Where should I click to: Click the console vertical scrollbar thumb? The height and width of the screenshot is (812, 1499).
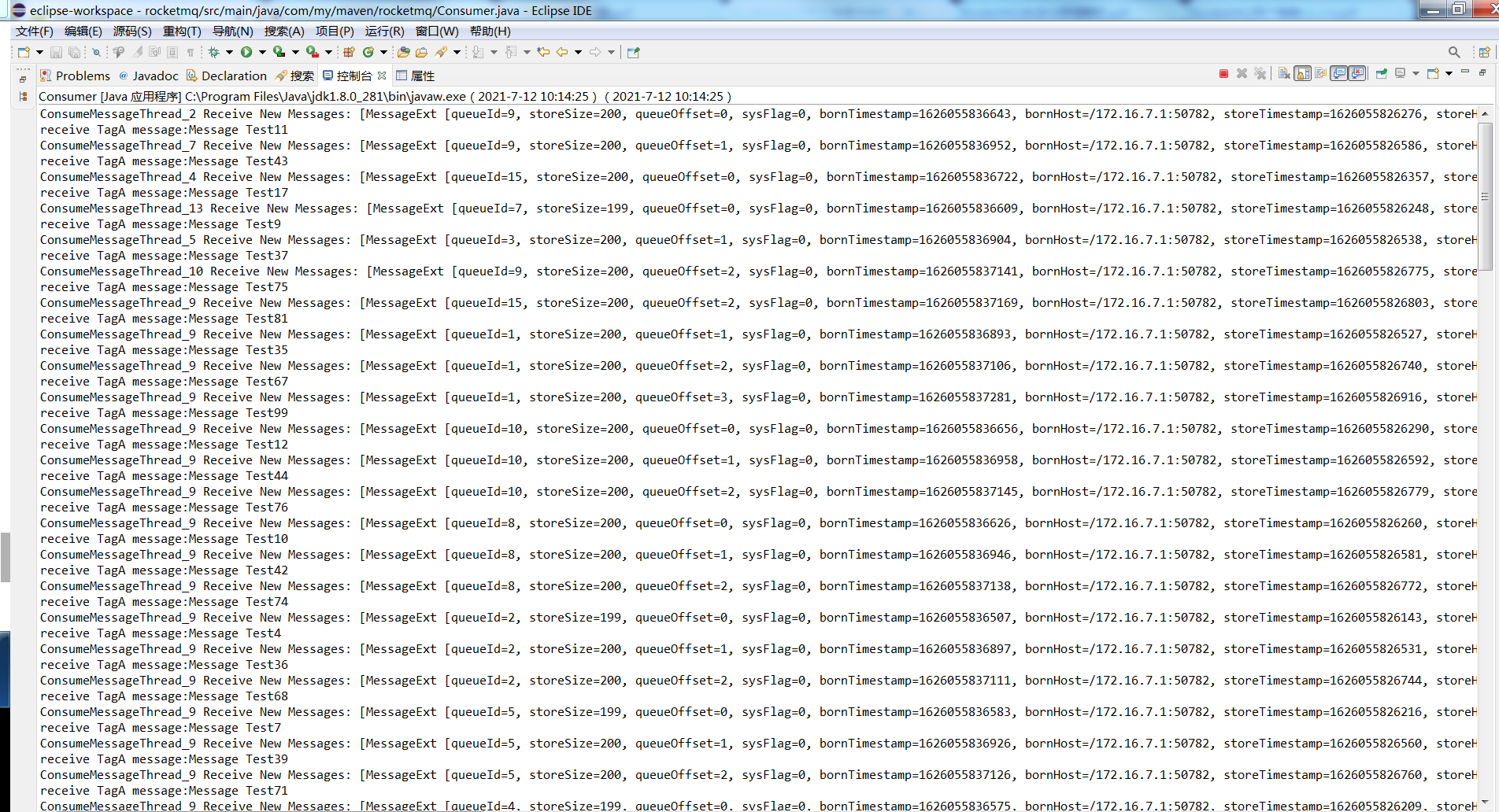(x=1485, y=196)
